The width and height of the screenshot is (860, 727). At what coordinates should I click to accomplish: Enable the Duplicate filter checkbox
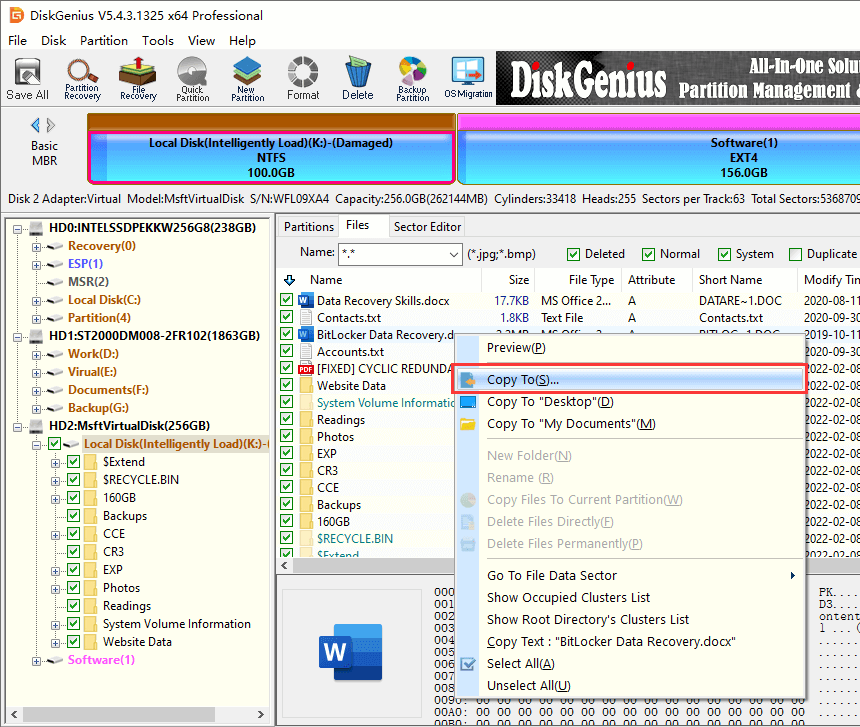pyautogui.click(x=796, y=254)
